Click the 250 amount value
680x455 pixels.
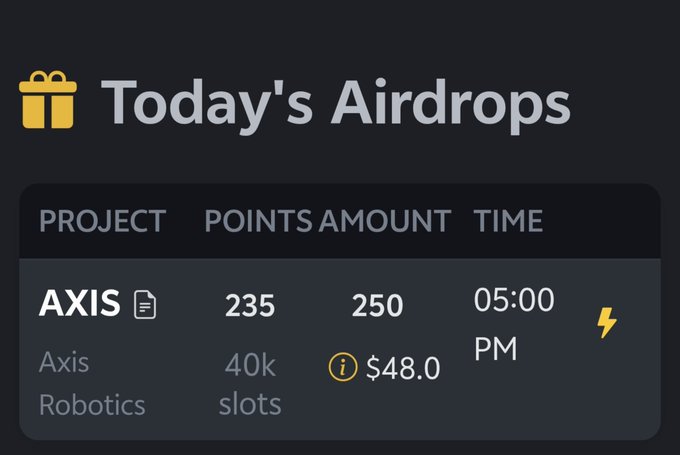tap(377, 305)
